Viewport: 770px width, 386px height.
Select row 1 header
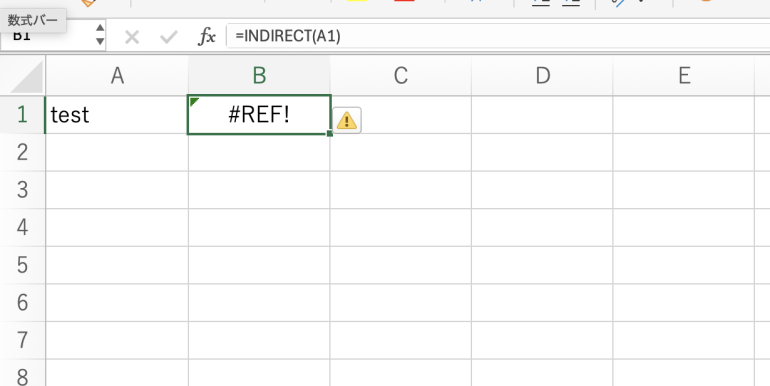[23, 114]
